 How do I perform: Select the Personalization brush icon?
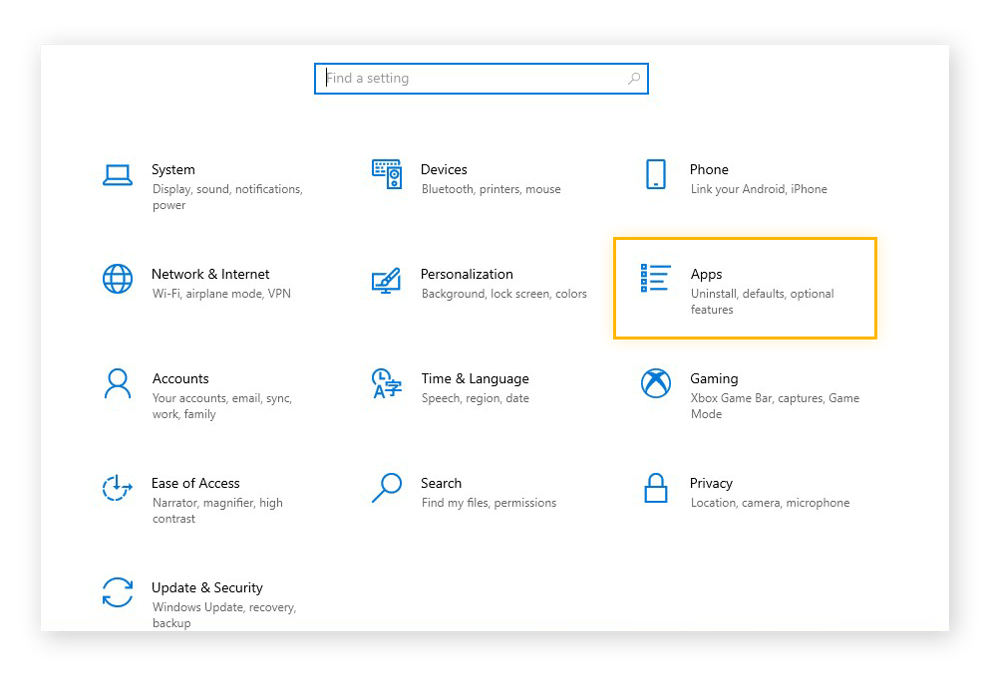[x=388, y=278]
